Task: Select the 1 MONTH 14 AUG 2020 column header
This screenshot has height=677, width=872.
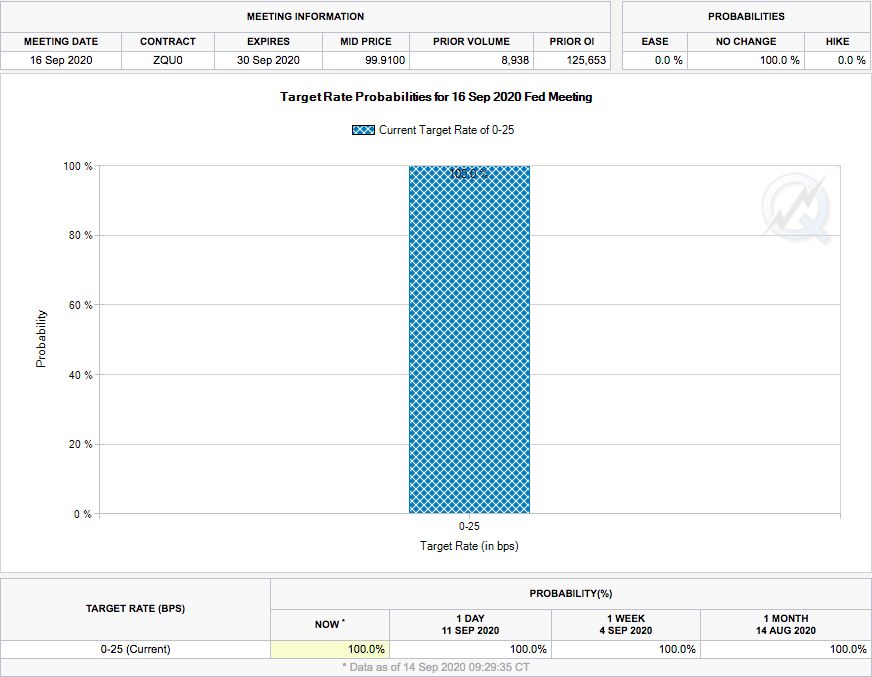Action: (x=786, y=625)
